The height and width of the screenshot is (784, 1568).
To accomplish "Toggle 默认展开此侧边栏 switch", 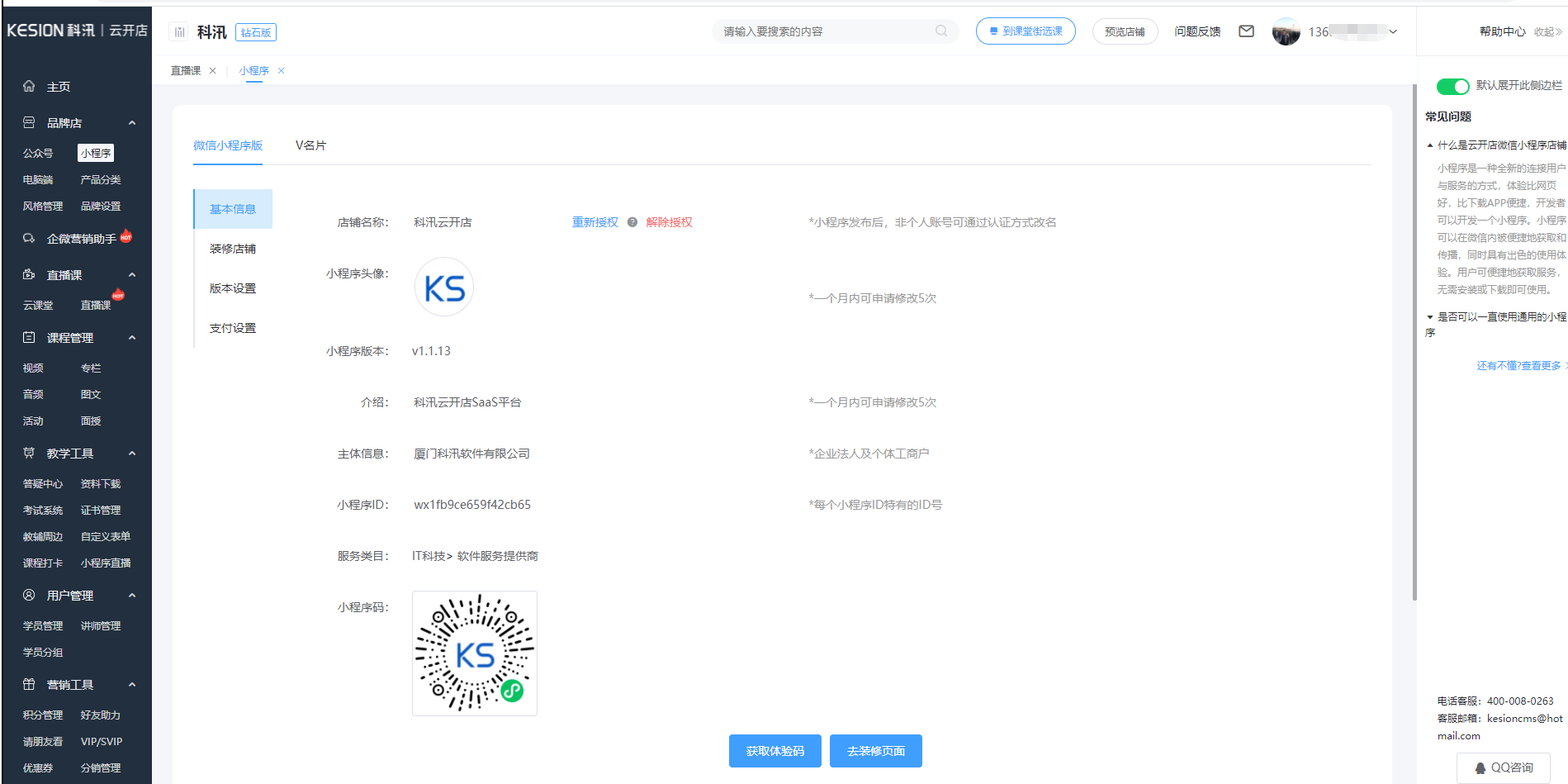I will [1452, 86].
